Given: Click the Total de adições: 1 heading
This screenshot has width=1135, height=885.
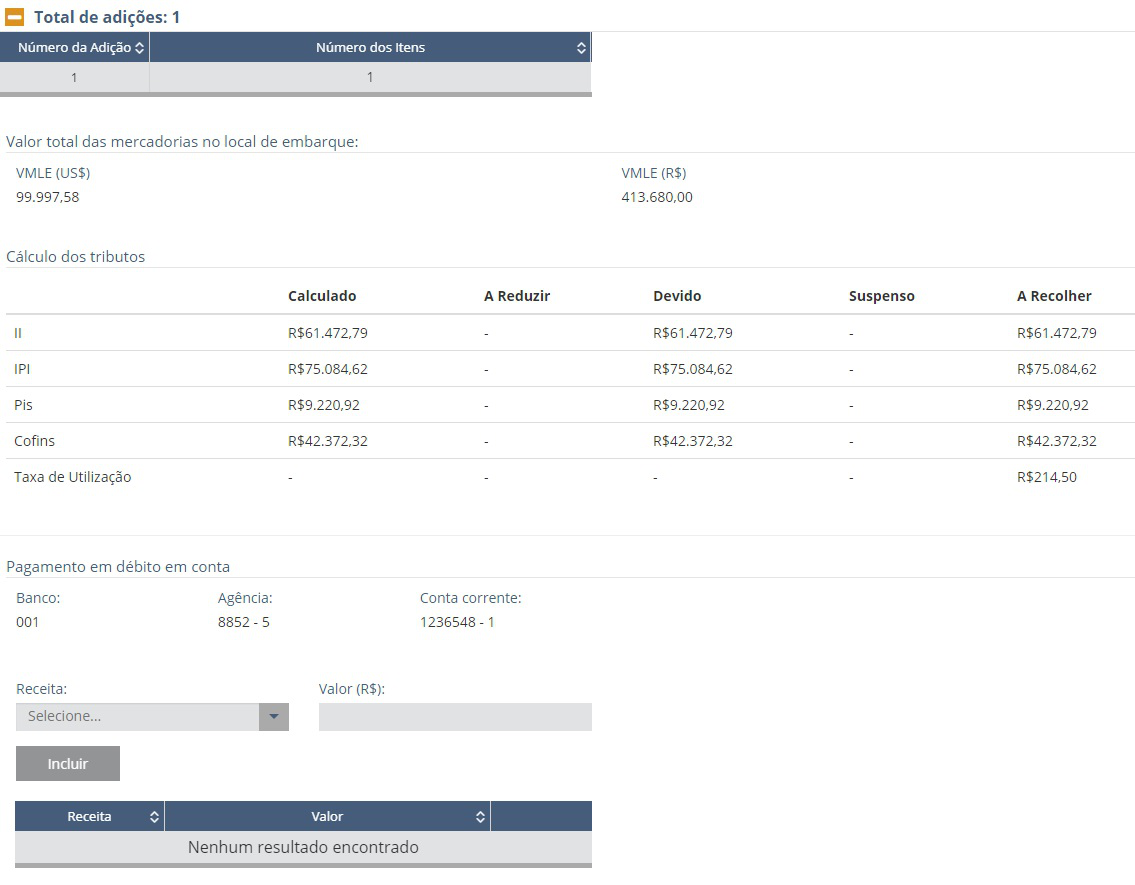Looking at the screenshot, I should coord(107,17).
